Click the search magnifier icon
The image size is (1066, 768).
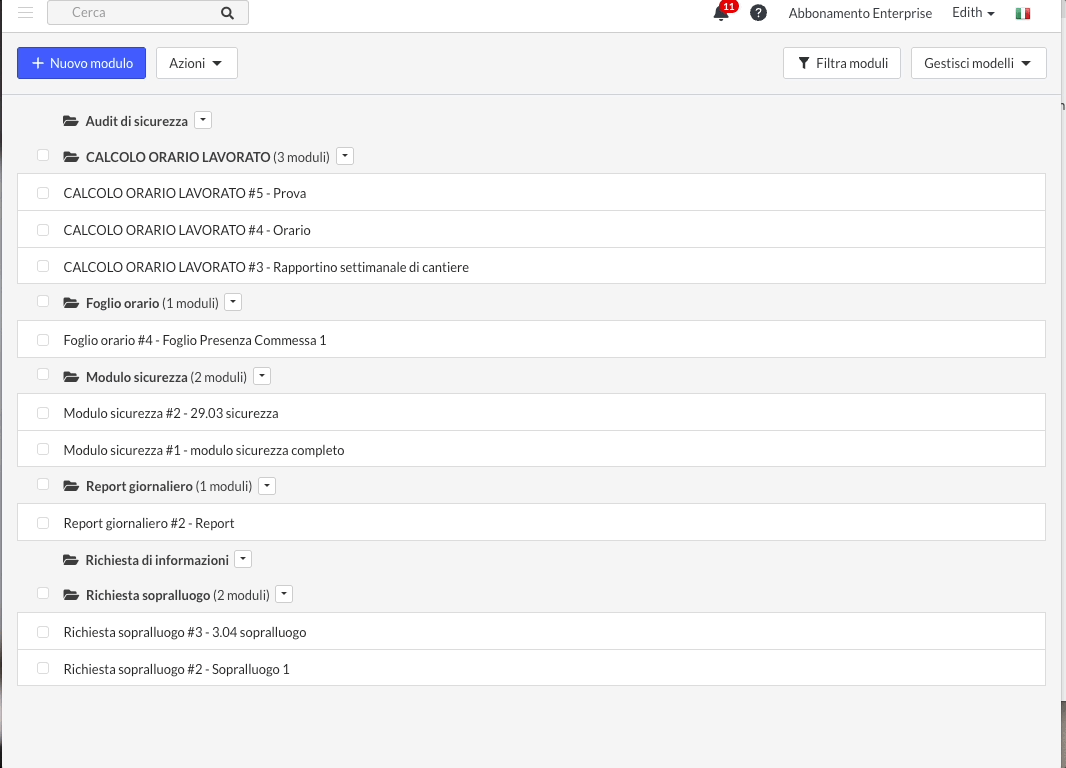227,13
